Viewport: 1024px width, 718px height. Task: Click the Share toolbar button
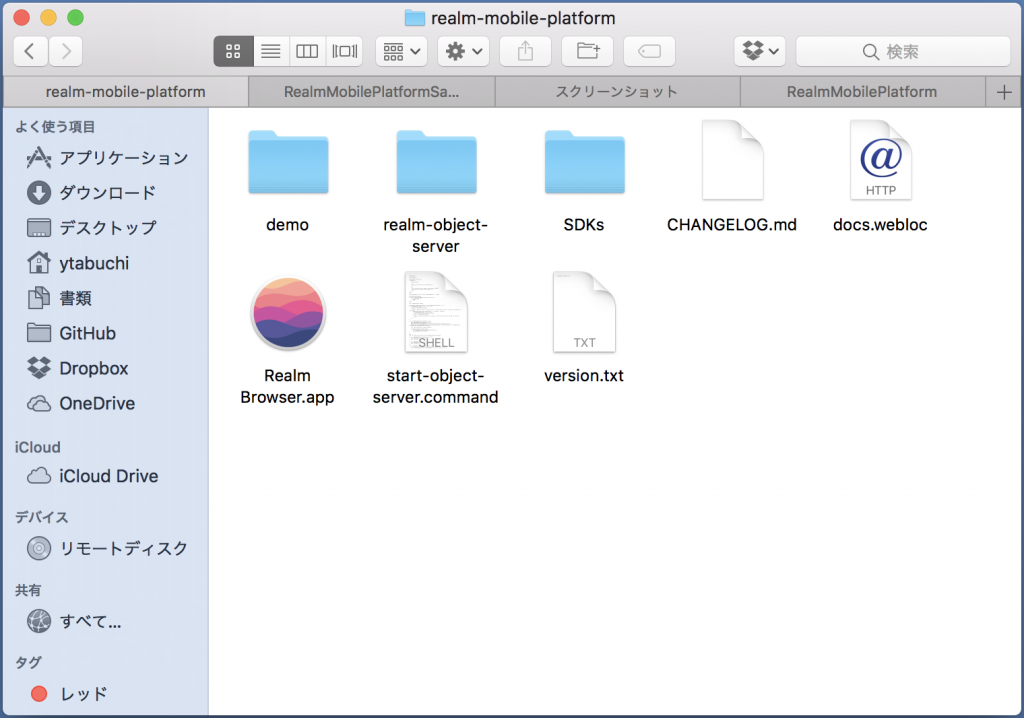(526, 51)
